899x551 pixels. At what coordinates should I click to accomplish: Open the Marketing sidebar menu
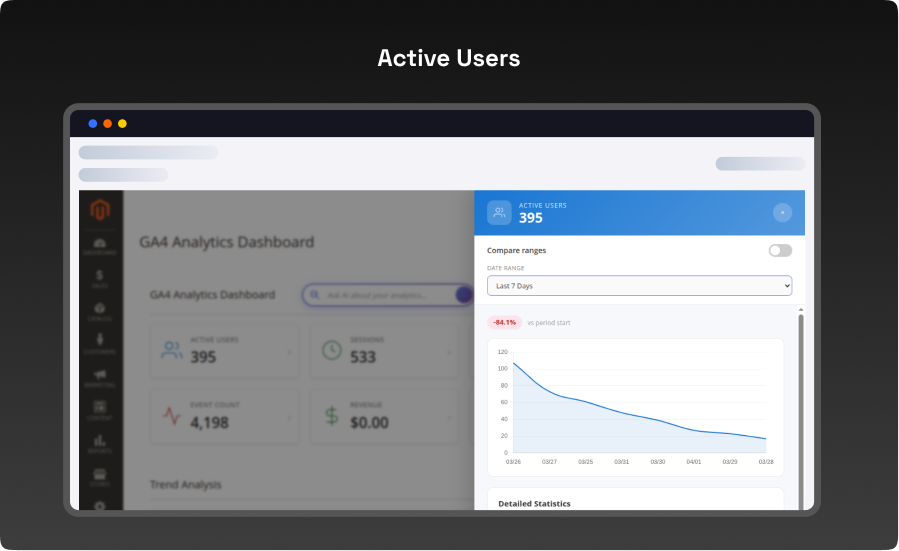point(100,377)
